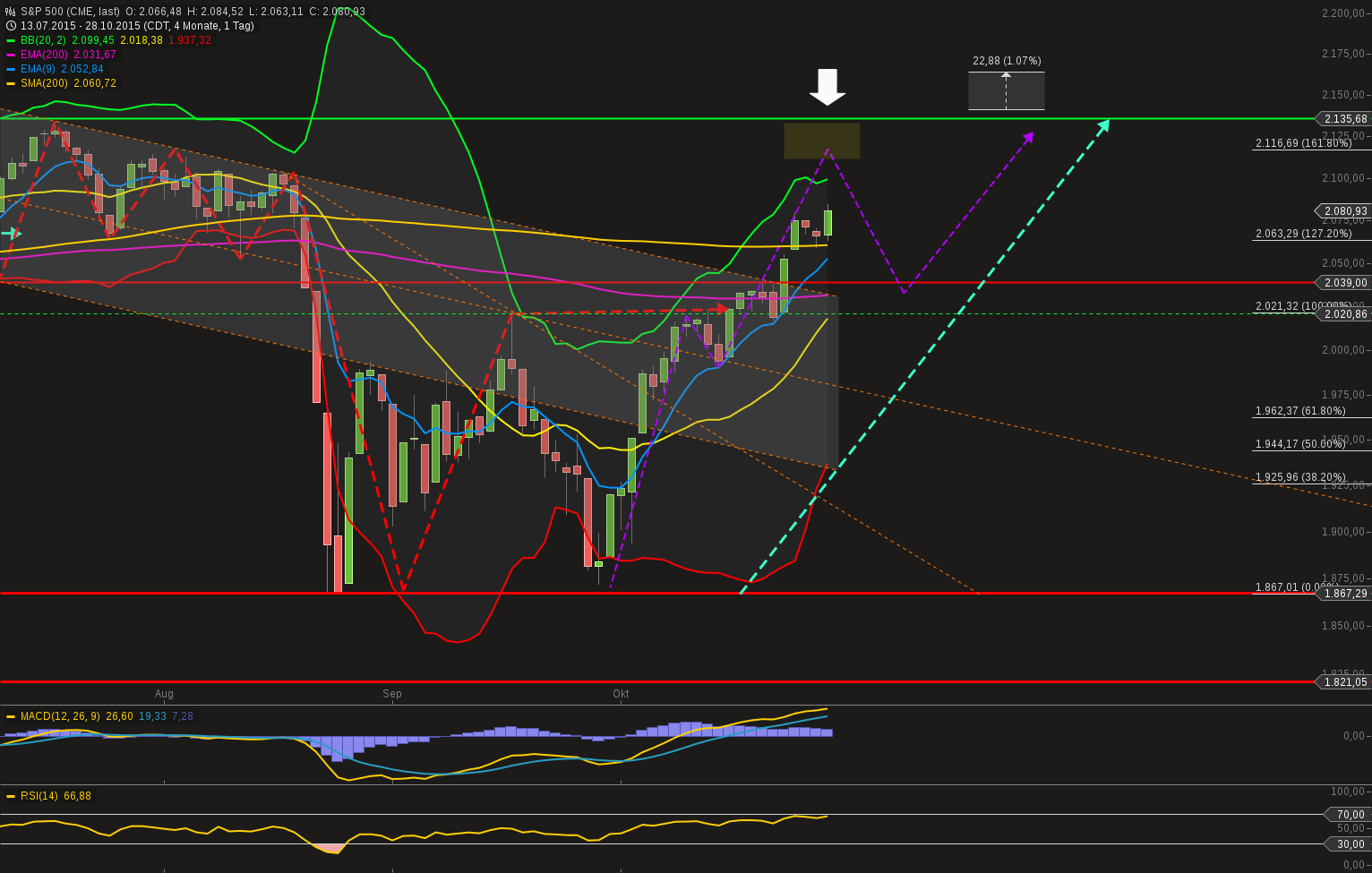This screenshot has height=873, width=1372.
Task: Click the S&P 500 (CME, last) title
Action: [71, 12]
